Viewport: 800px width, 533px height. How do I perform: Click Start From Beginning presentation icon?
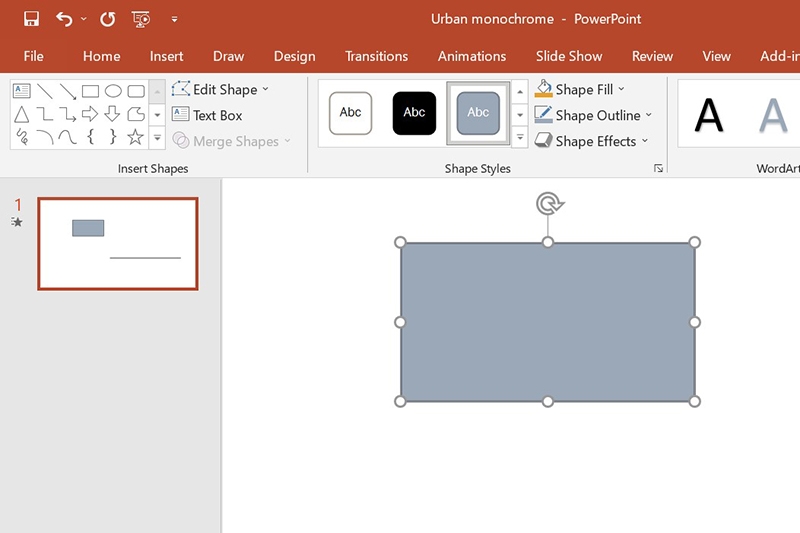[141, 19]
